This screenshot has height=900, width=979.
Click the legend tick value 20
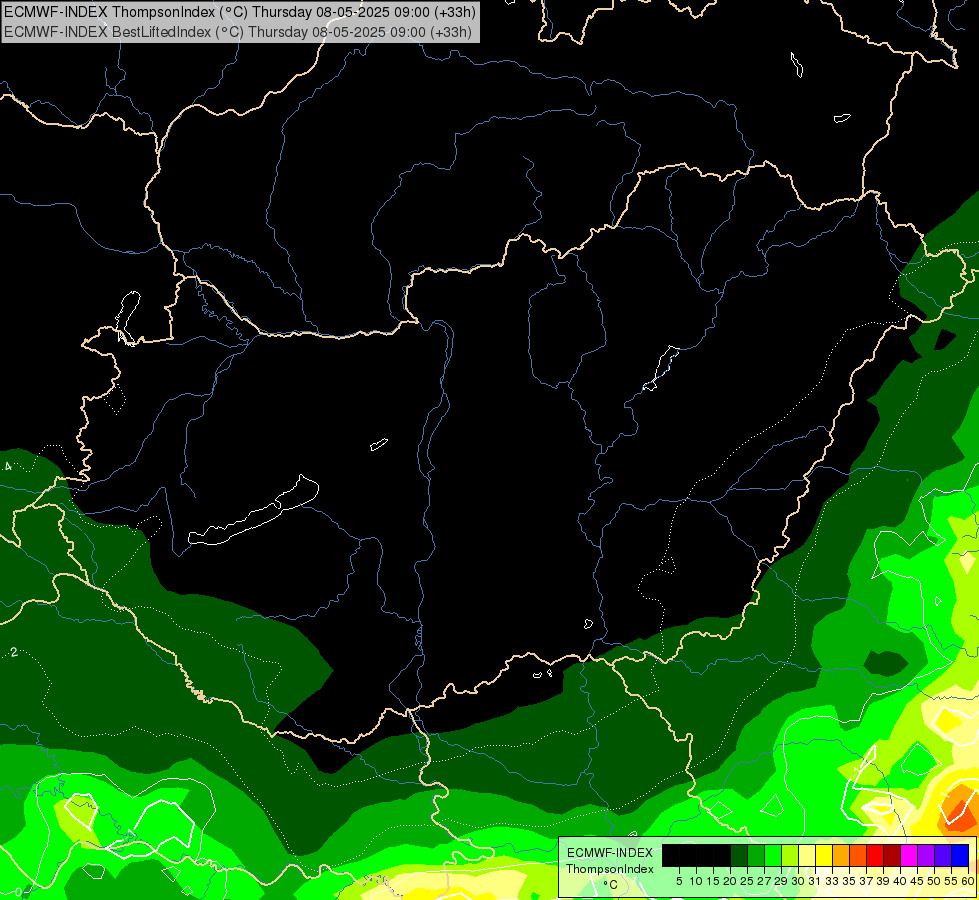pos(730,881)
